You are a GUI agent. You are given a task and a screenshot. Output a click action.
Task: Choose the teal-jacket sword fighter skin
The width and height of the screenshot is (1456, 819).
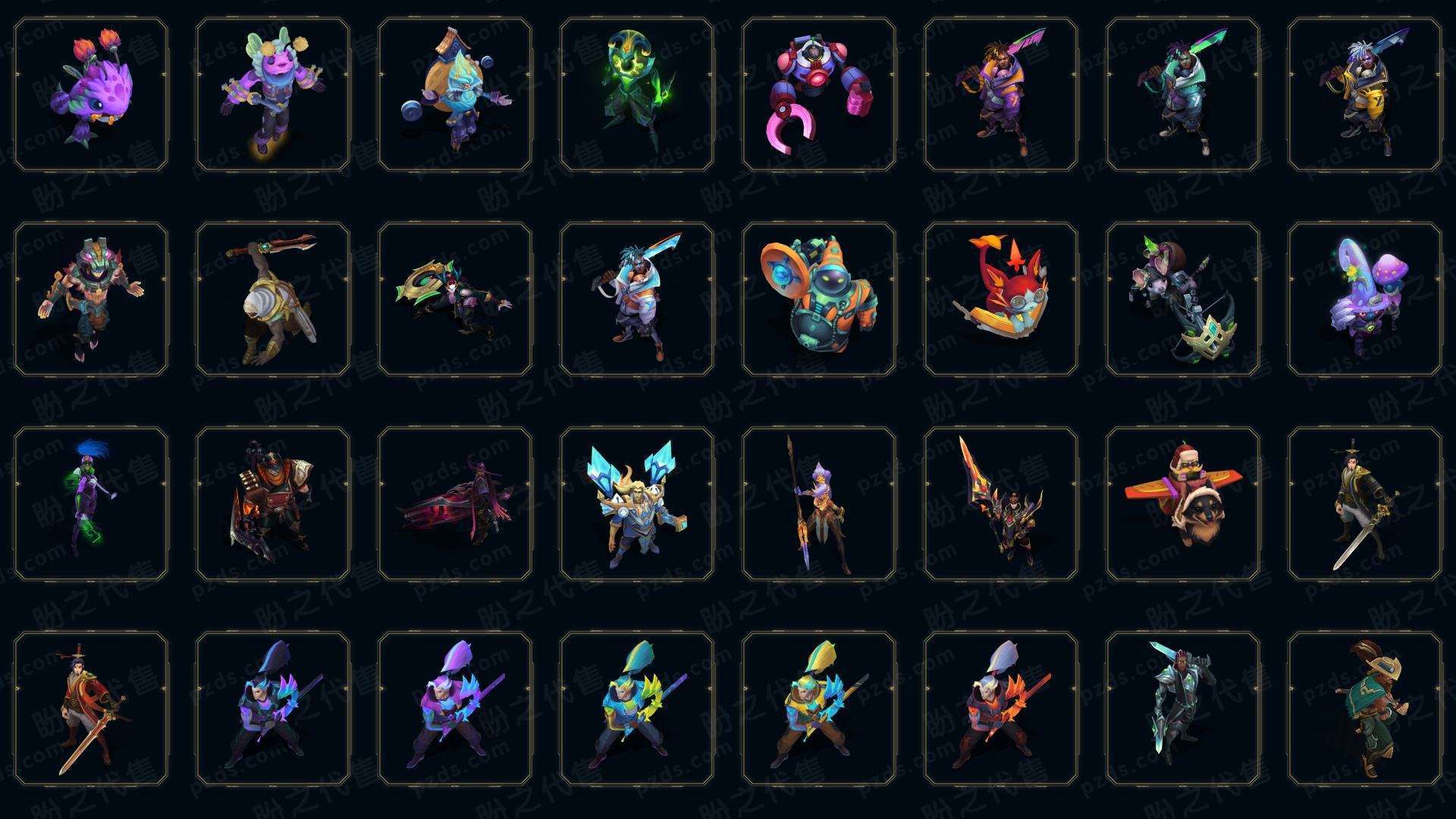(1183, 95)
